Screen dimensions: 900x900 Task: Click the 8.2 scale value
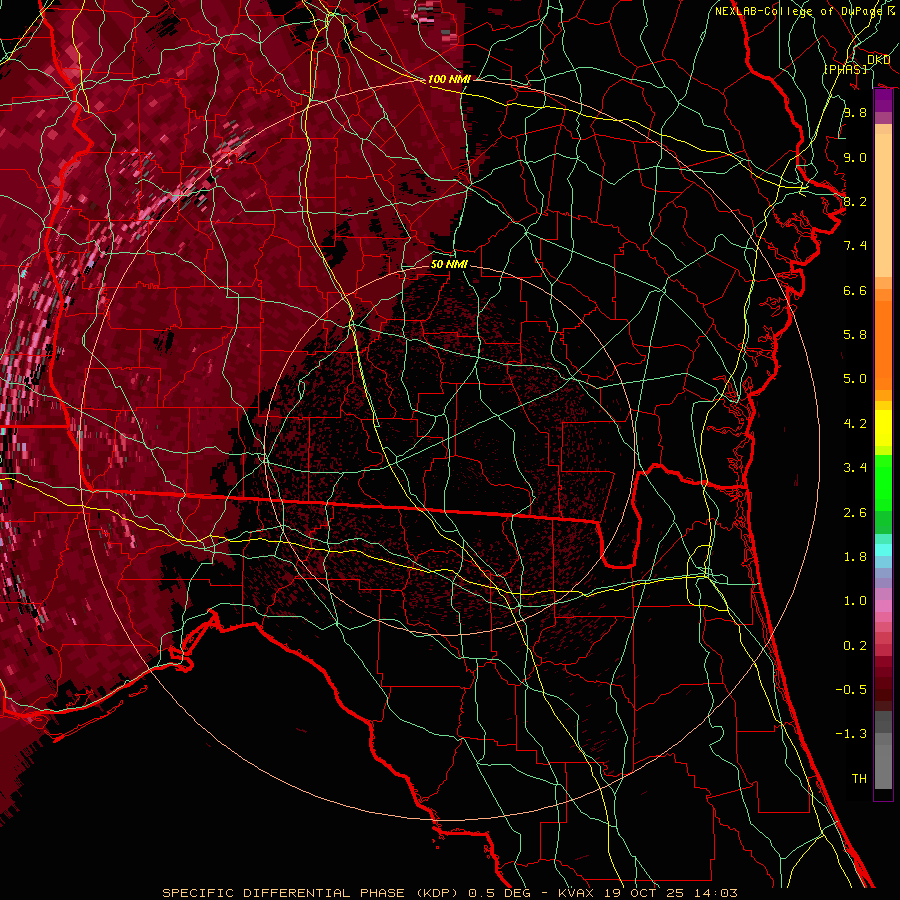[x=855, y=201]
